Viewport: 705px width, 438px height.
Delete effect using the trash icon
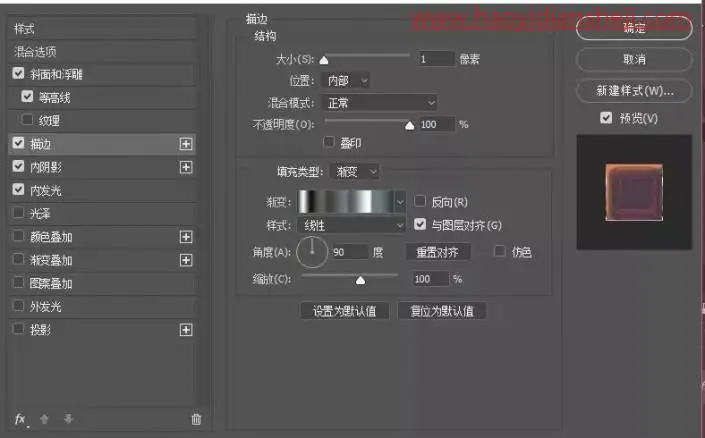coord(196,419)
